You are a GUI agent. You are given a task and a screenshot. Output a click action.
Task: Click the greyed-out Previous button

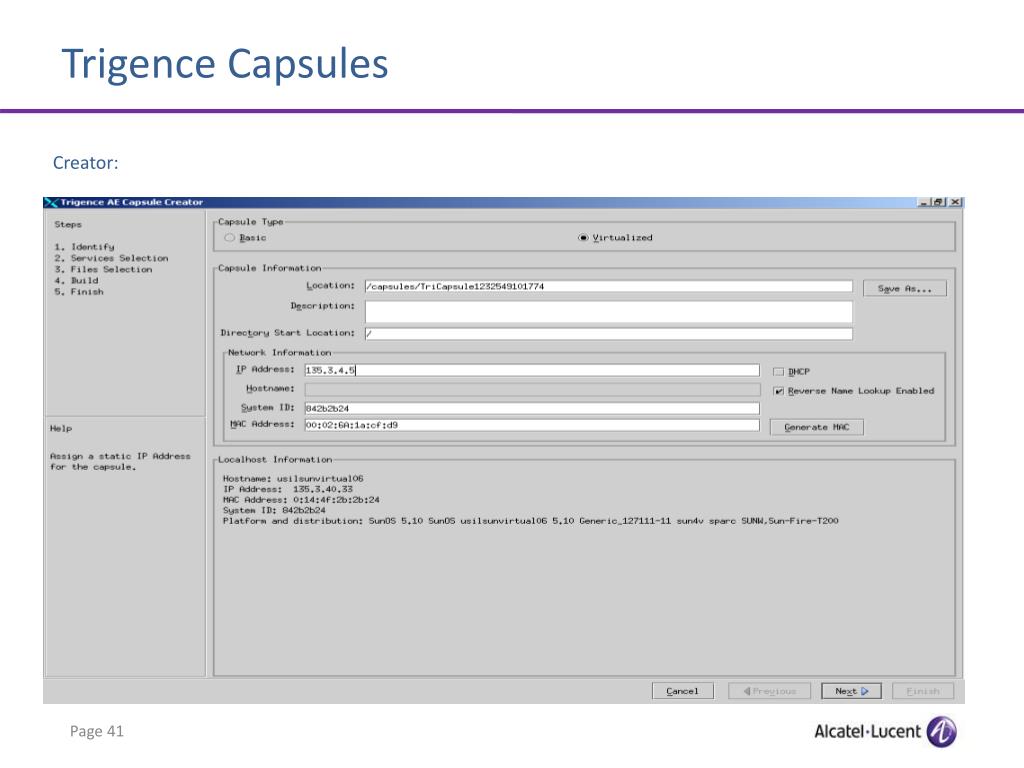click(769, 691)
